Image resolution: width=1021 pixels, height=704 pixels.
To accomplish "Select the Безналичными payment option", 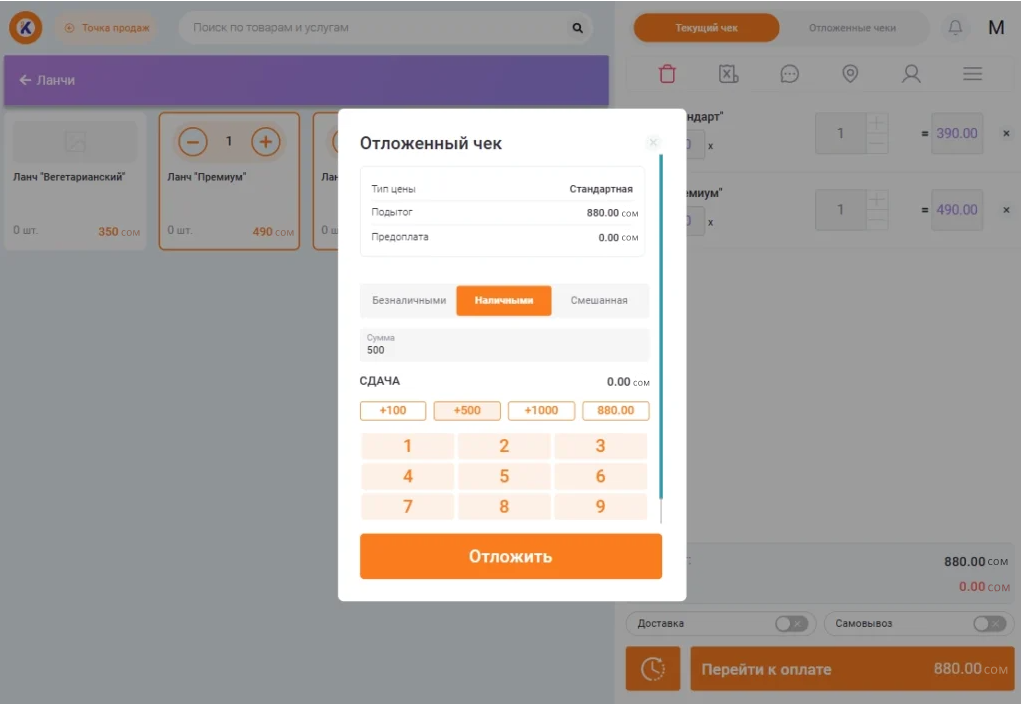I will click(409, 300).
